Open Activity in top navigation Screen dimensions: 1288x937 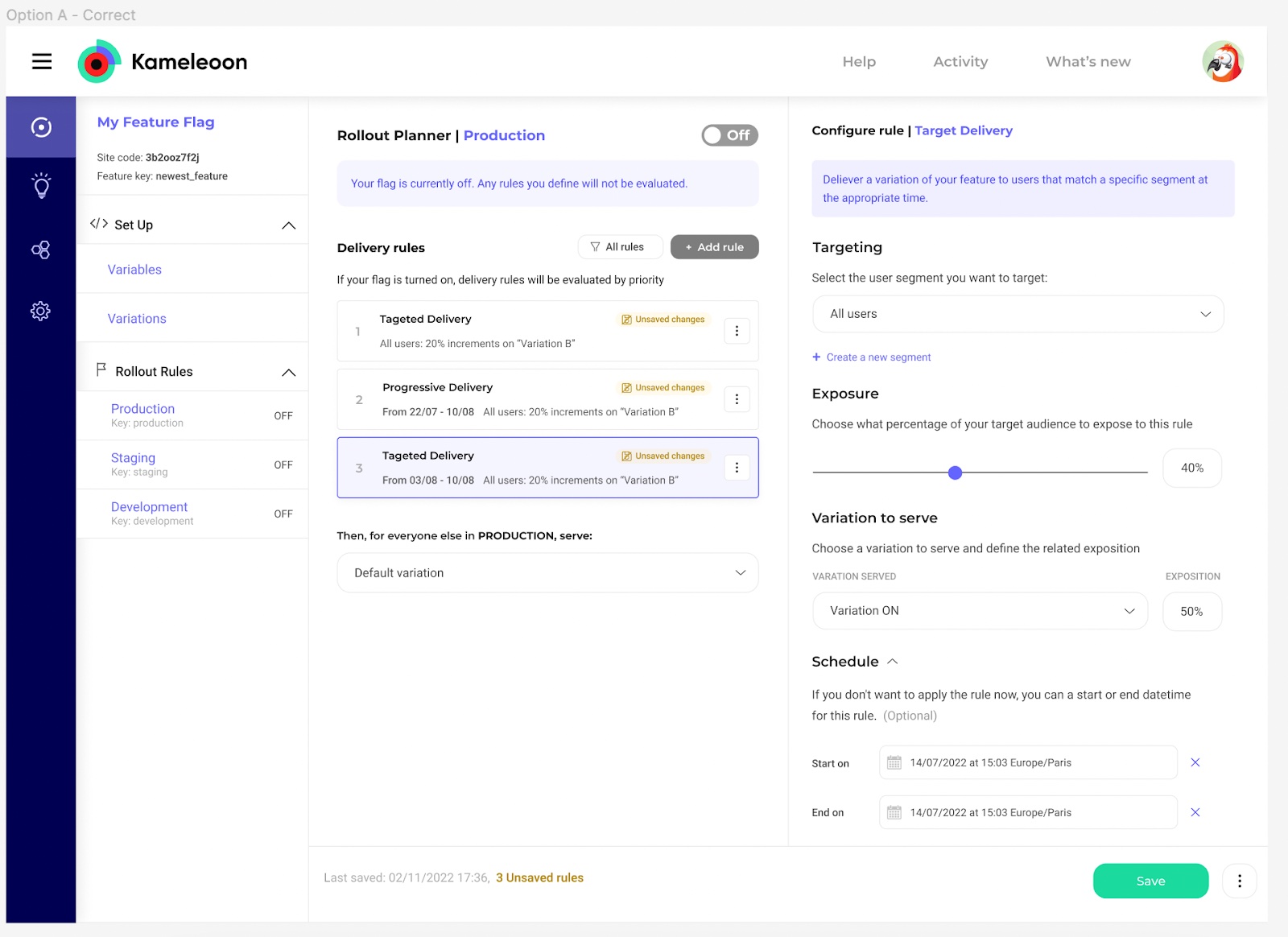click(960, 62)
